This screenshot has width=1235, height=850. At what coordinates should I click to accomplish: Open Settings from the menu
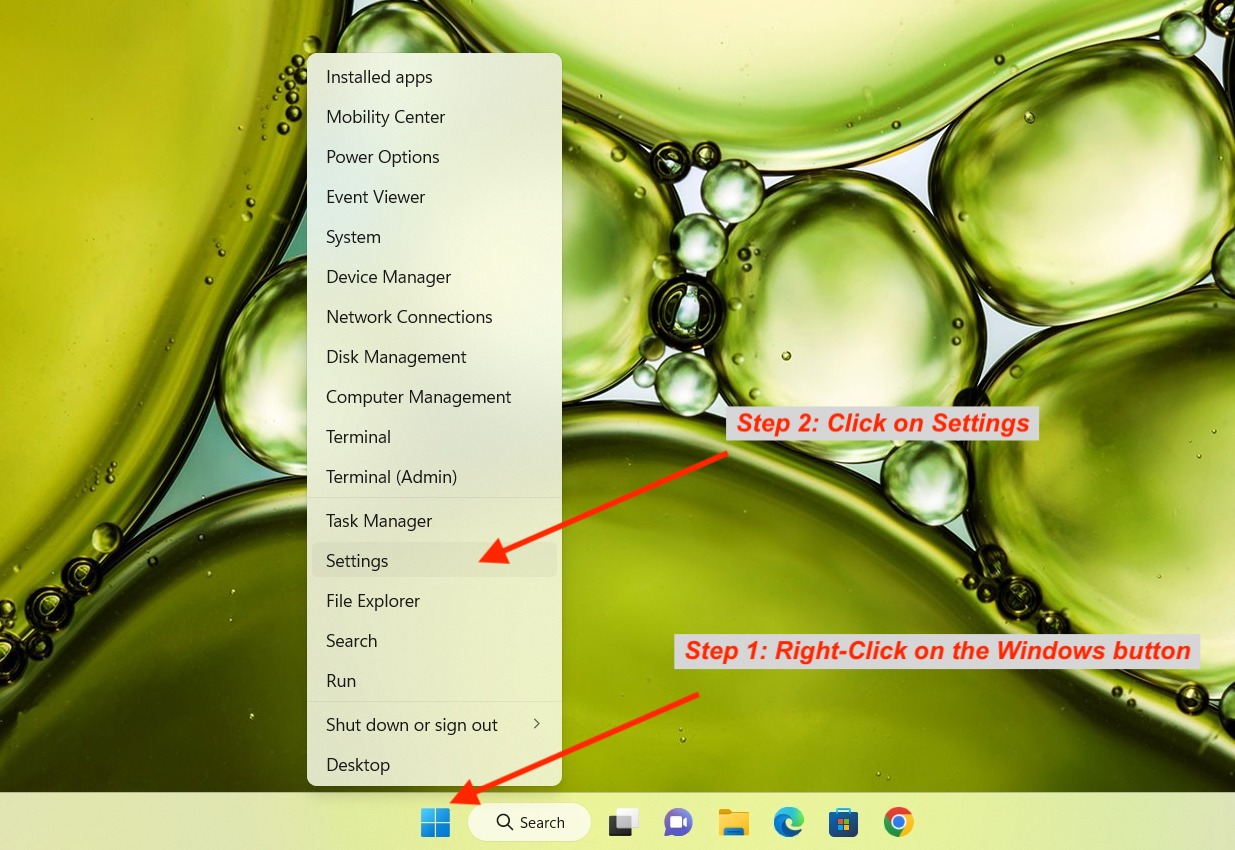pos(357,560)
